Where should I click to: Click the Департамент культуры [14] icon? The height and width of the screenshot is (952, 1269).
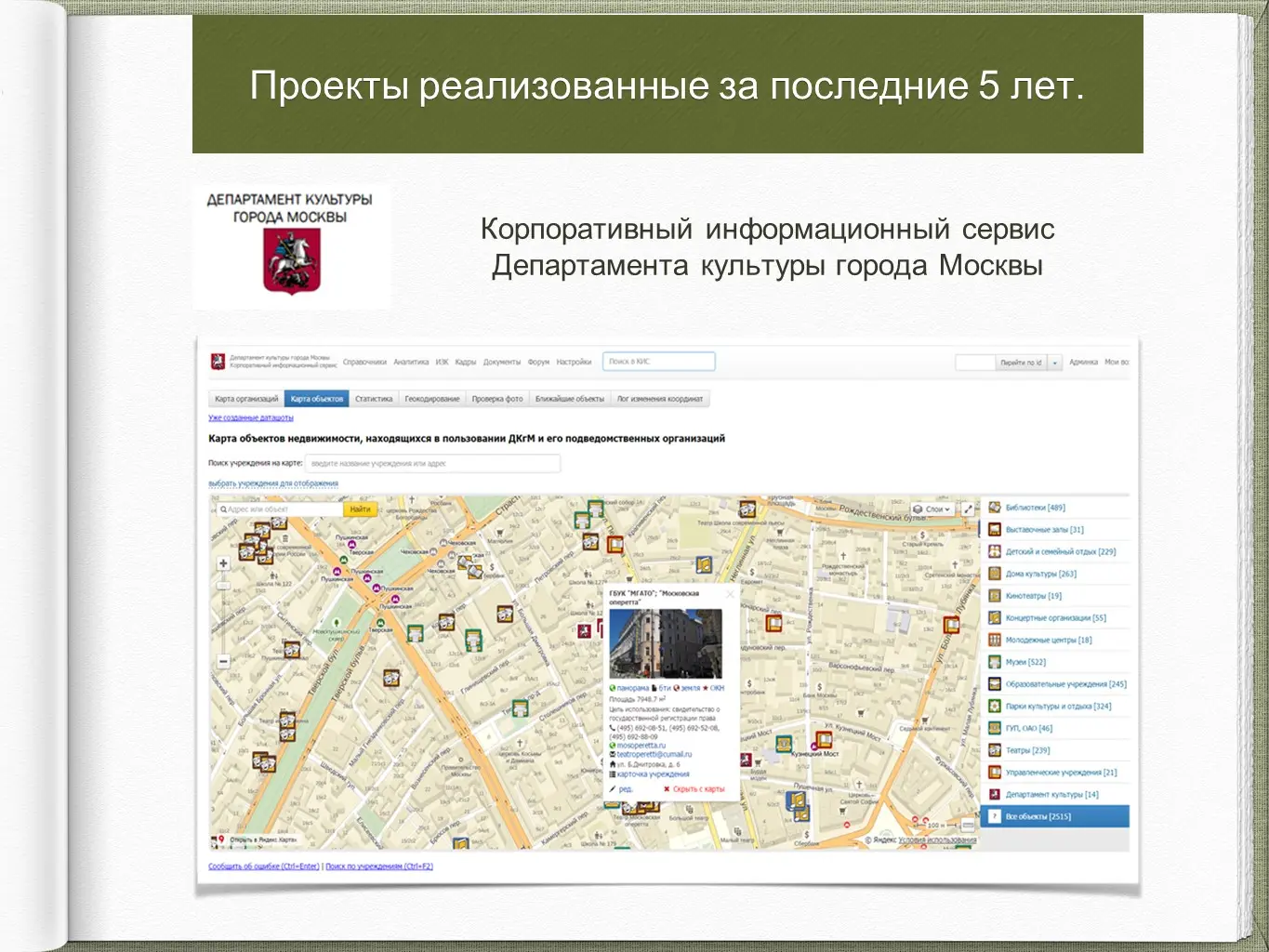point(994,795)
